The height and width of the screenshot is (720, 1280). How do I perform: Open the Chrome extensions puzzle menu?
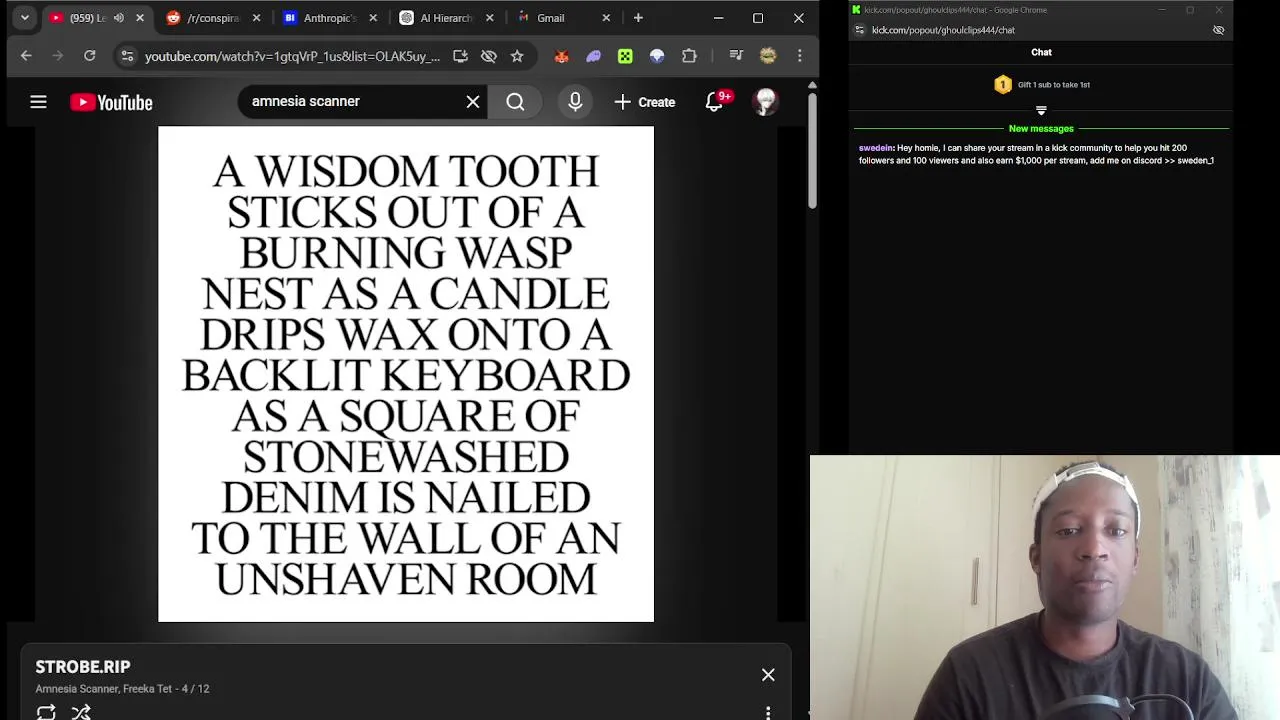pyautogui.click(x=689, y=56)
